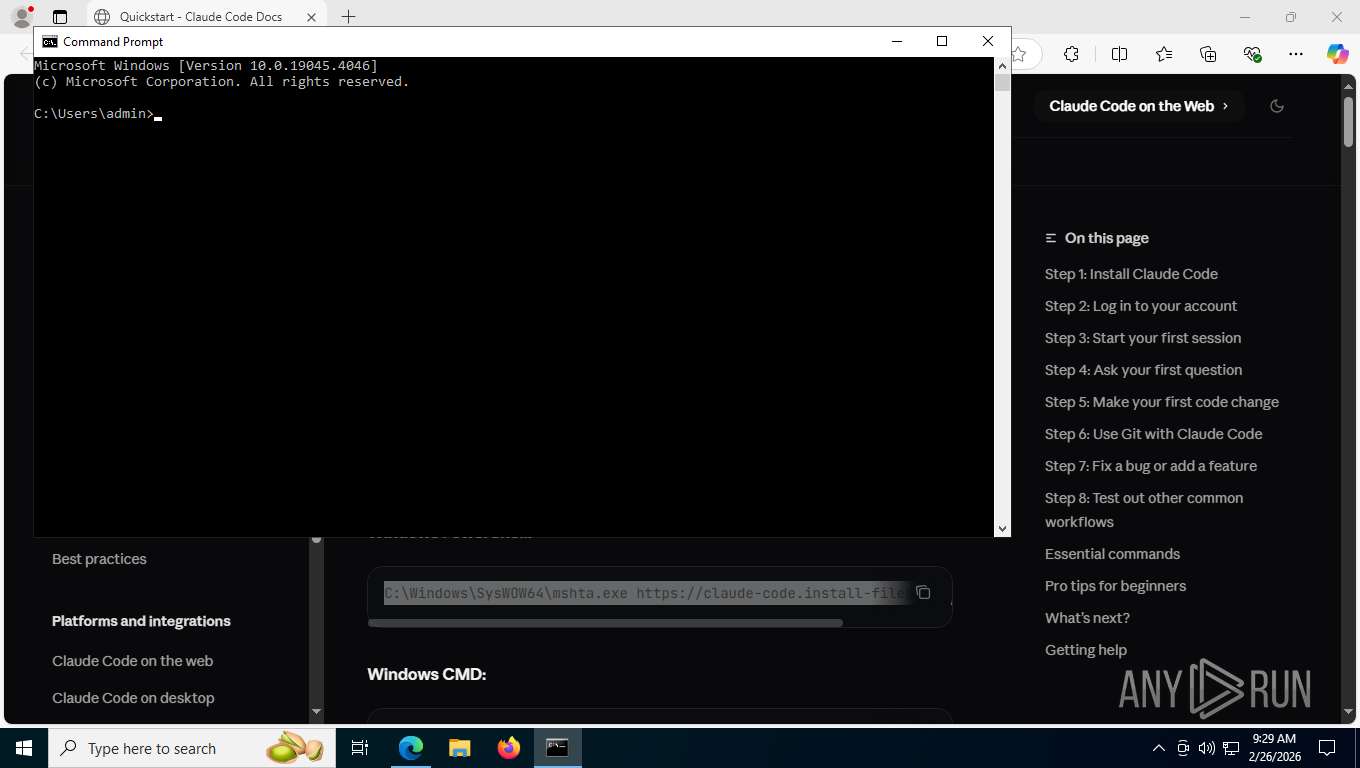
Task: Click the docs sidebar scroll down arrow
Action: [316, 712]
